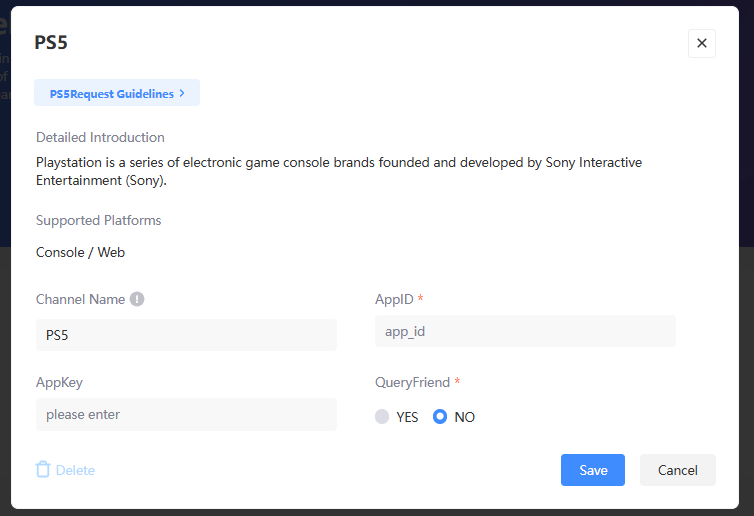
Task: Click the Delete text link
Action: [x=75, y=470]
